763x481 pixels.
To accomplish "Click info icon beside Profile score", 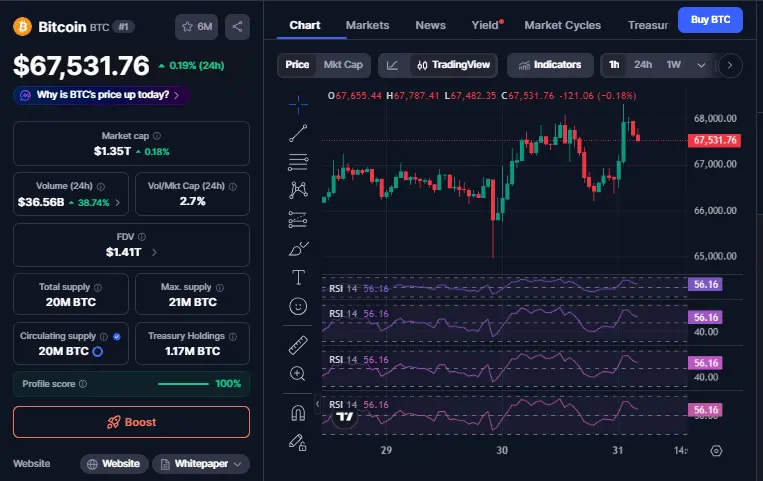I will click(83, 384).
